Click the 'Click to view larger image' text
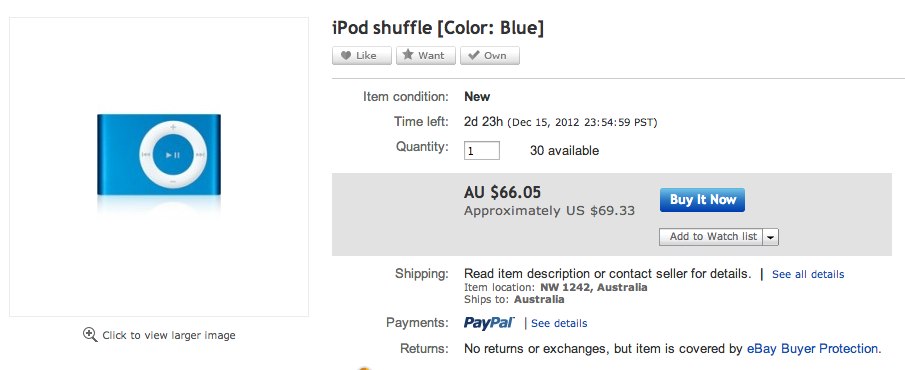Image resolution: width=905 pixels, height=370 pixels. pos(169,335)
